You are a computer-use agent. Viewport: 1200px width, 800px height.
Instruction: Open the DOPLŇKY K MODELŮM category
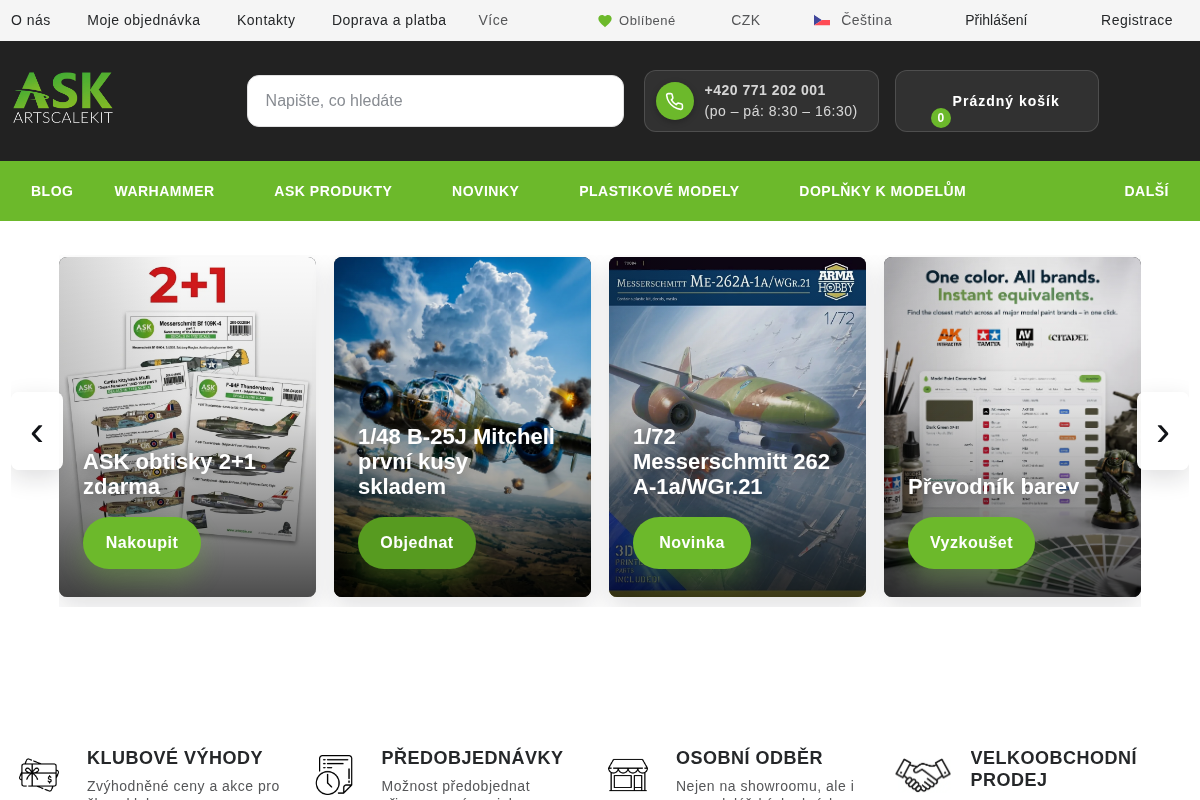[x=882, y=191]
